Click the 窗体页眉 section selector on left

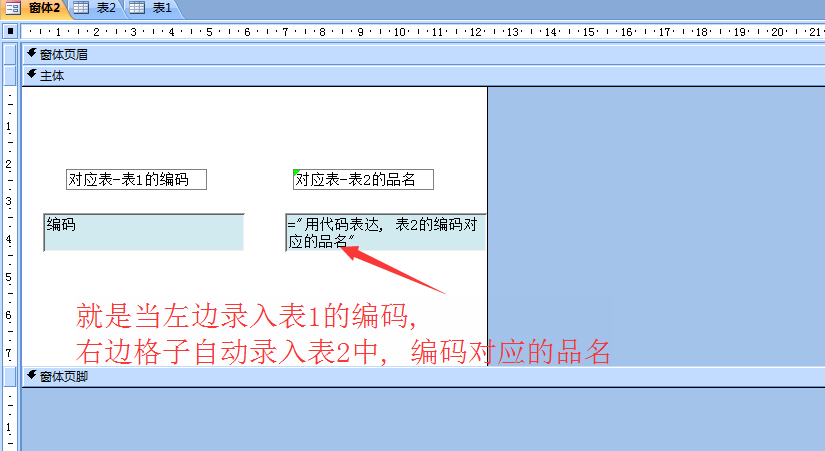(x=10, y=54)
